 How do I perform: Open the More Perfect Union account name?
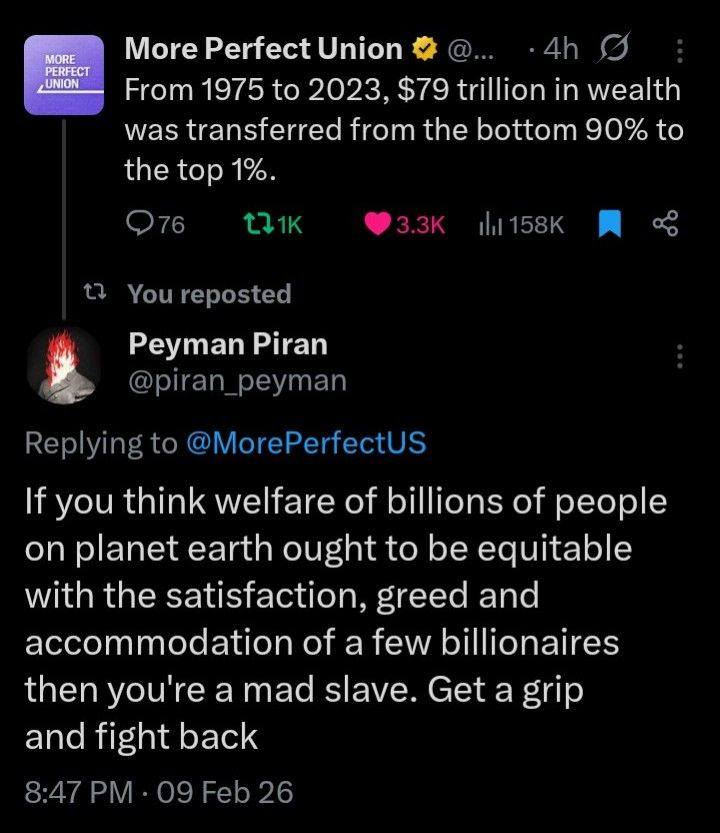pos(262,48)
